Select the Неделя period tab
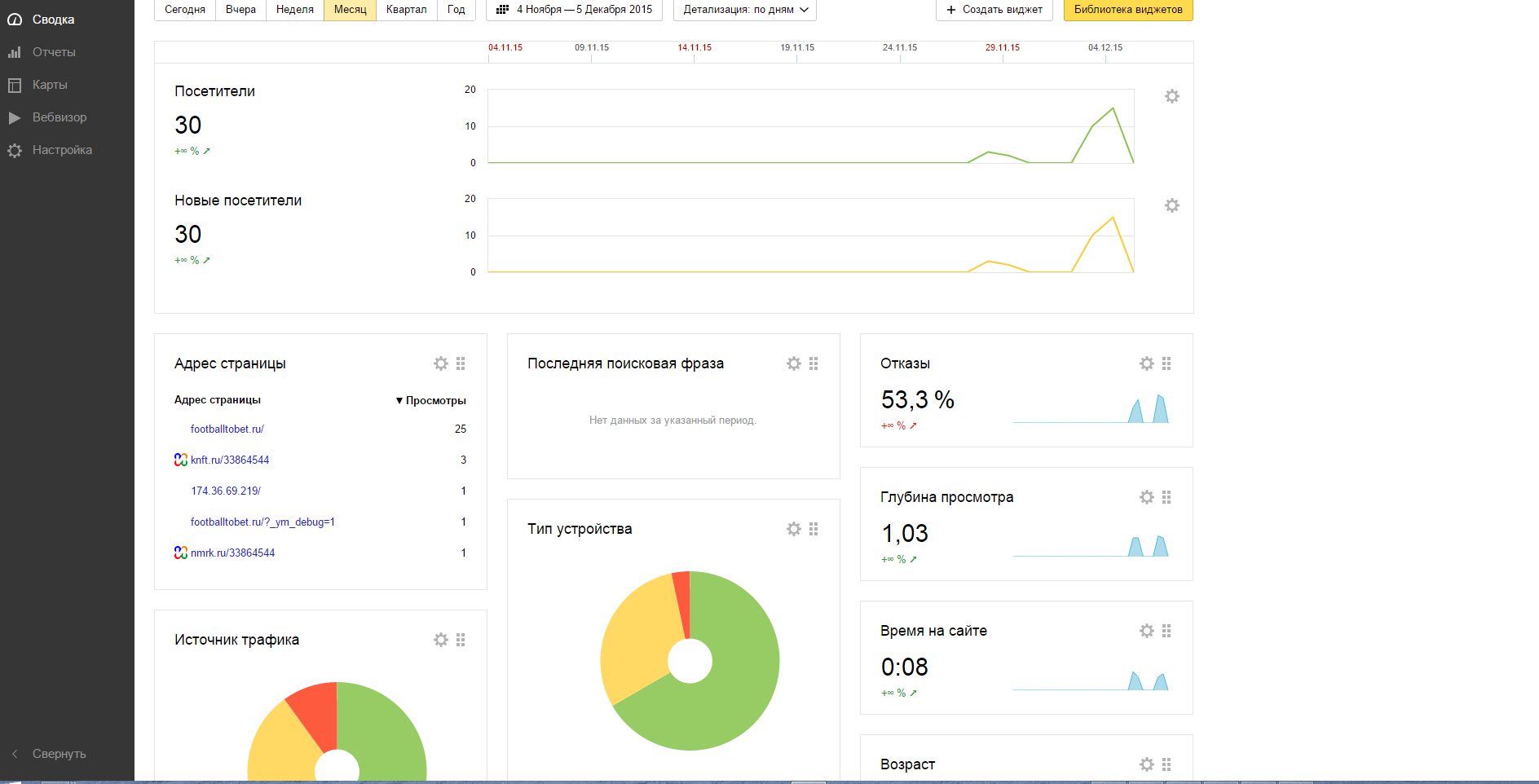The image size is (1539, 784). click(x=295, y=10)
